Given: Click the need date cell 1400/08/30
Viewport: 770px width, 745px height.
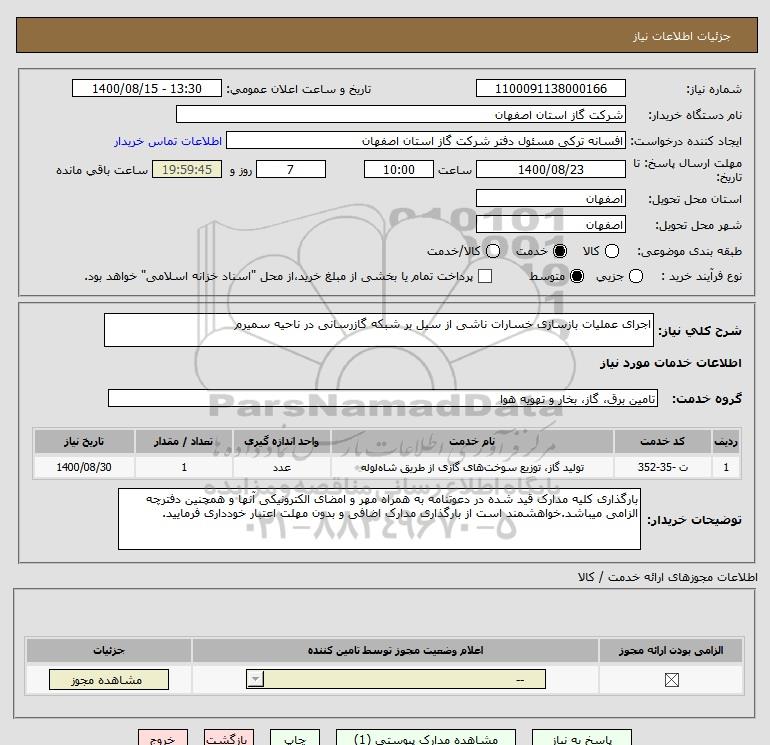Looking at the screenshot, I should point(84,467).
